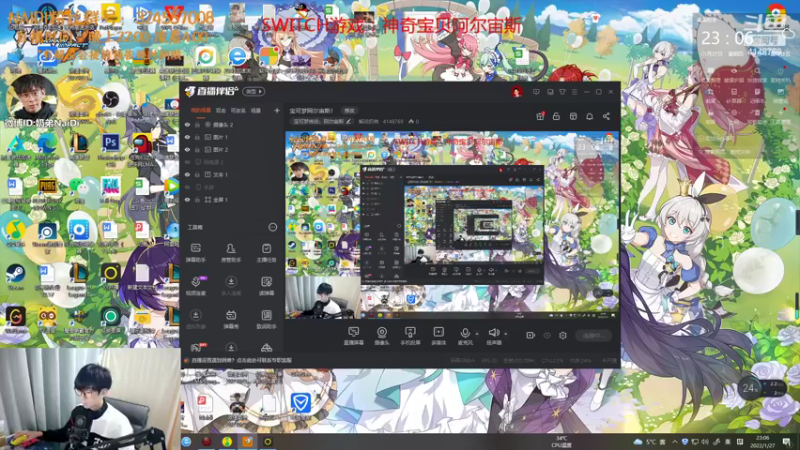
Task: Click the unlock padlock icon above preview
Action: pyautogui.click(x=556, y=116)
